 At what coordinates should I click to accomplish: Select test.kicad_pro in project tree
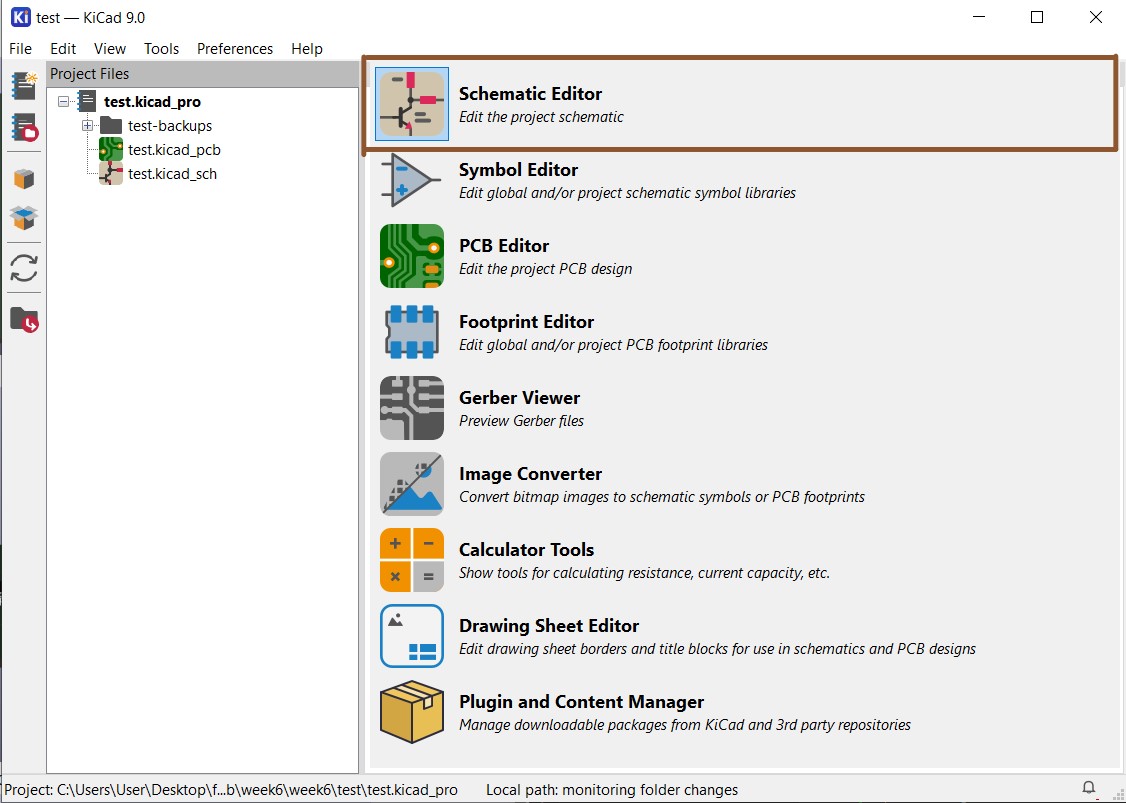tap(152, 102)
